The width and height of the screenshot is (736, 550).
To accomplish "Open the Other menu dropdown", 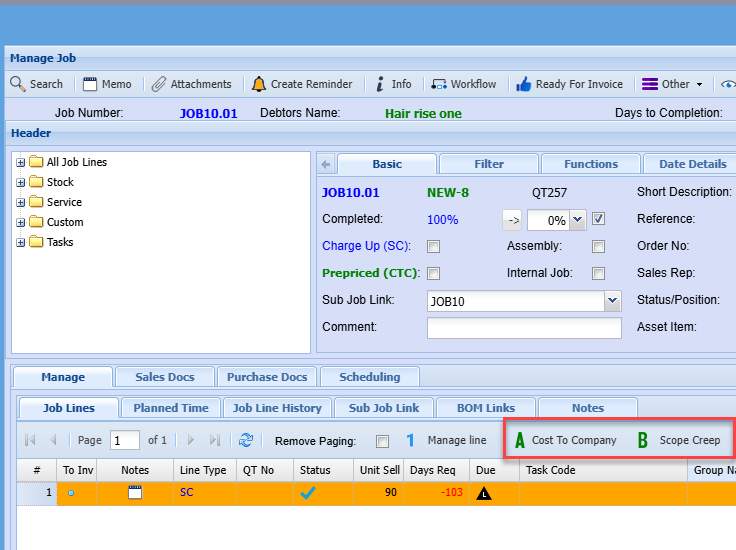I will [673, 84].
